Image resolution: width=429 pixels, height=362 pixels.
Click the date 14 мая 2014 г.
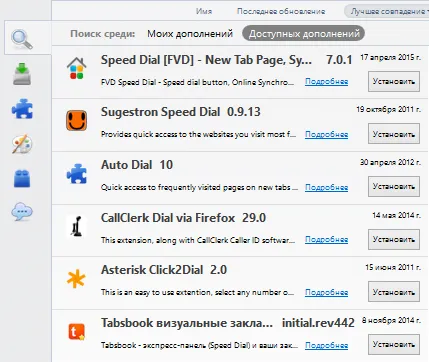[x=396, y=215]
